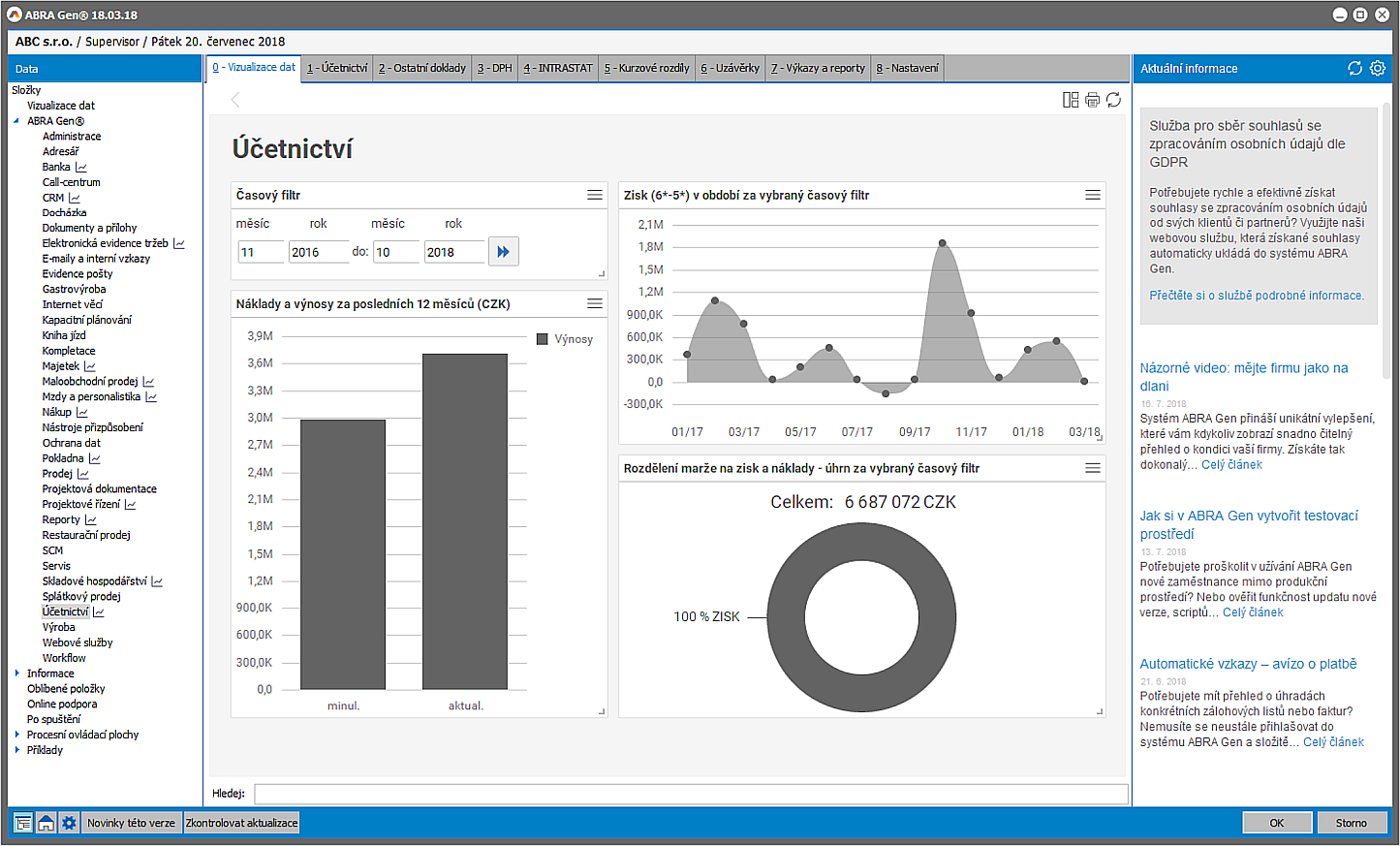
Task: Open the 6 - Uzávěrky tab
Action: tap(731, 68)
